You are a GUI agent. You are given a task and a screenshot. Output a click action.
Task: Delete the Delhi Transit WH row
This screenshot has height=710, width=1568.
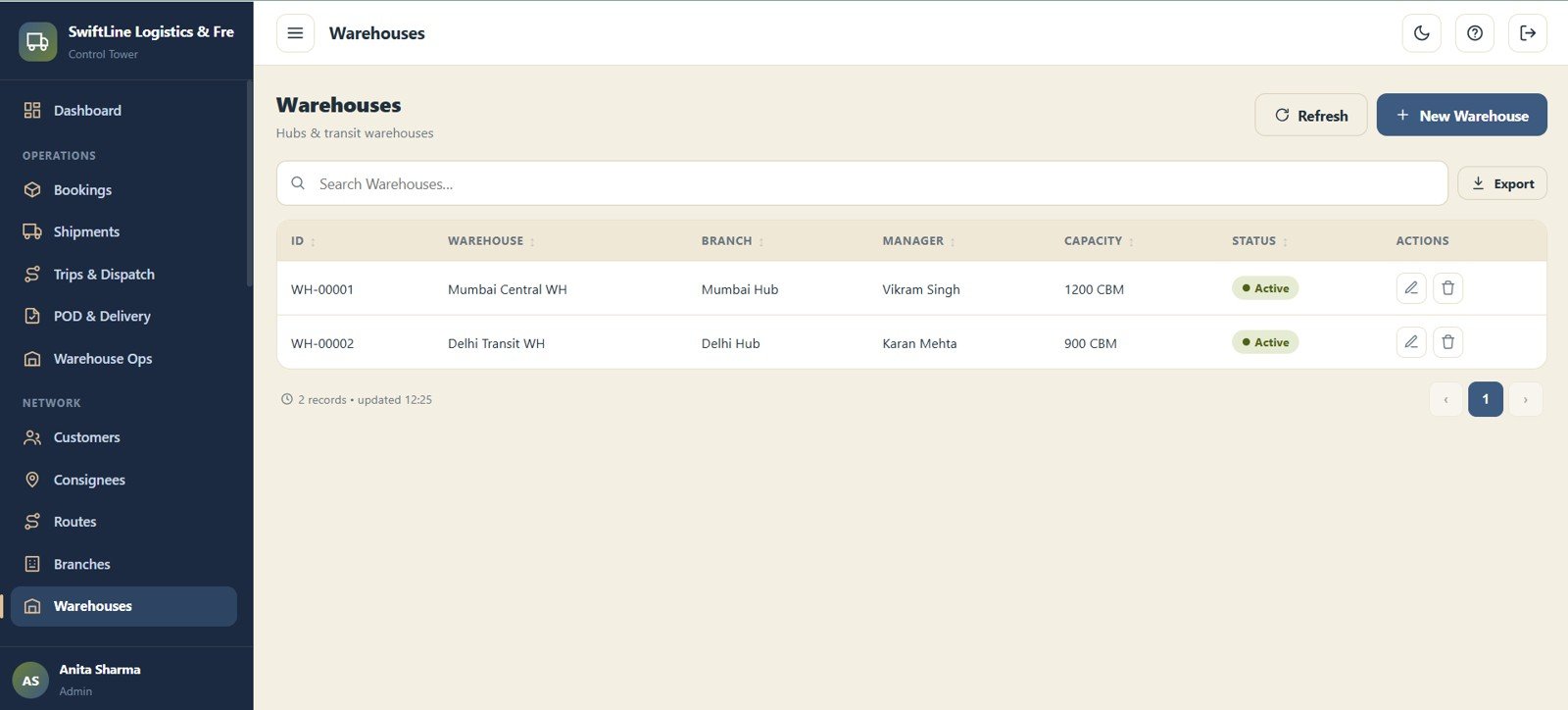point(1448,342)
